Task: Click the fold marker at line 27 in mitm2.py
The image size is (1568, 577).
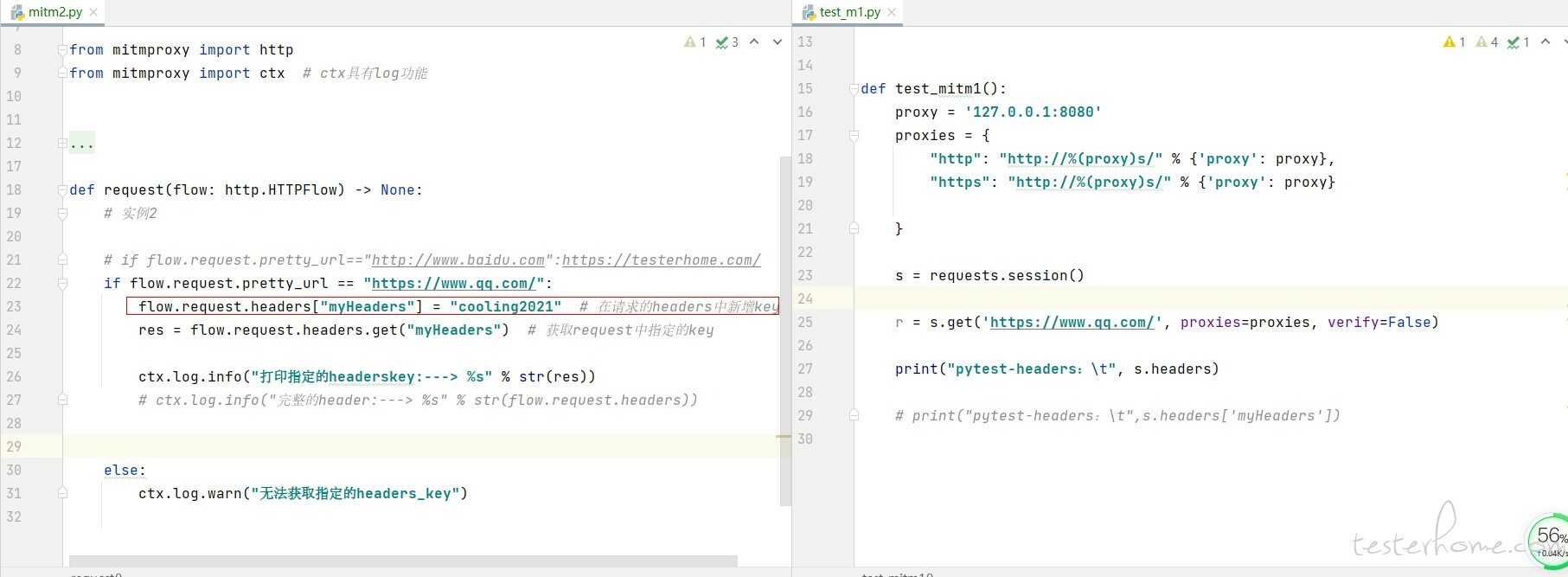Action: coord(62,400)
